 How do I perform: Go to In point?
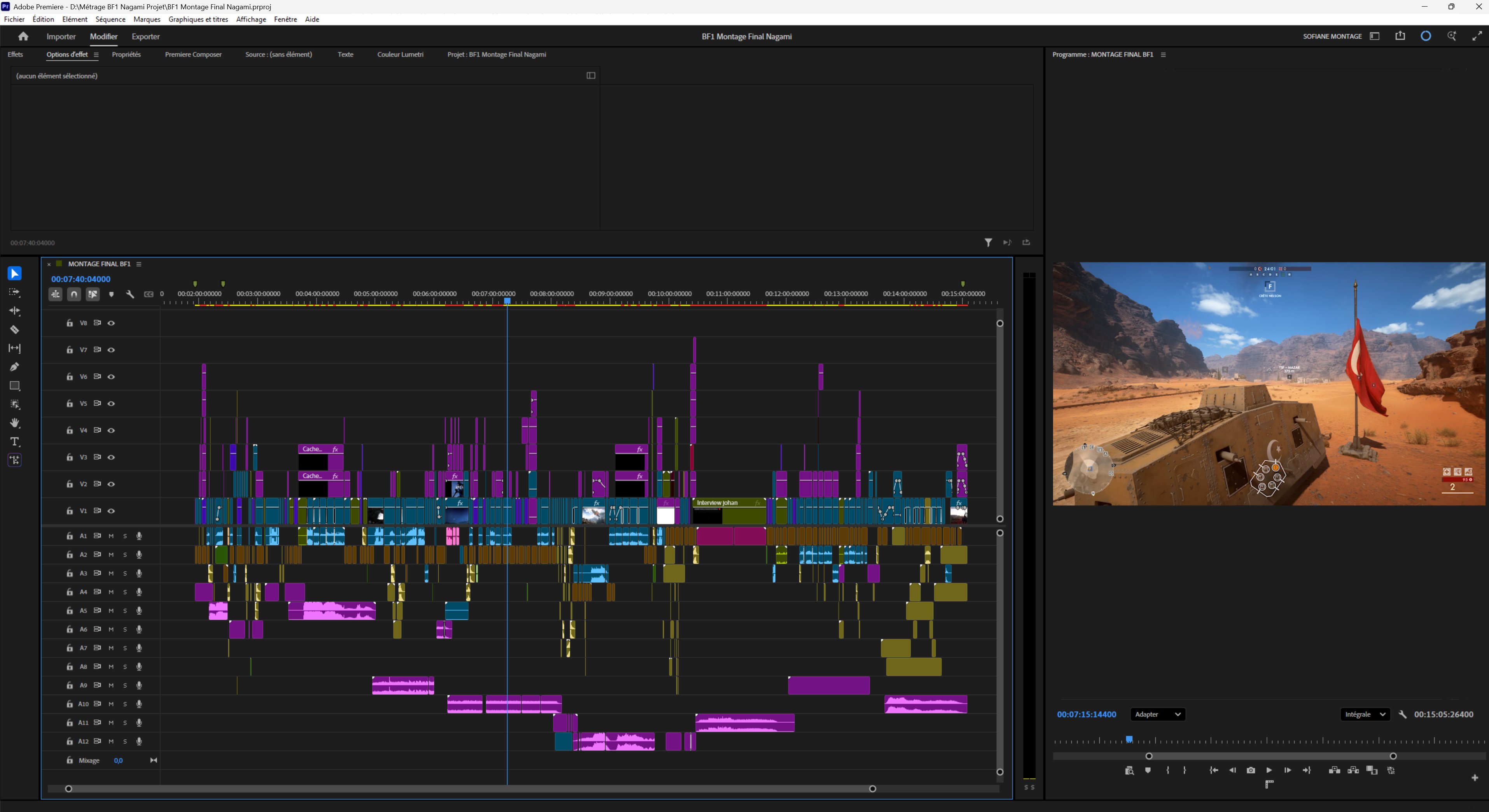(1214, 770)
